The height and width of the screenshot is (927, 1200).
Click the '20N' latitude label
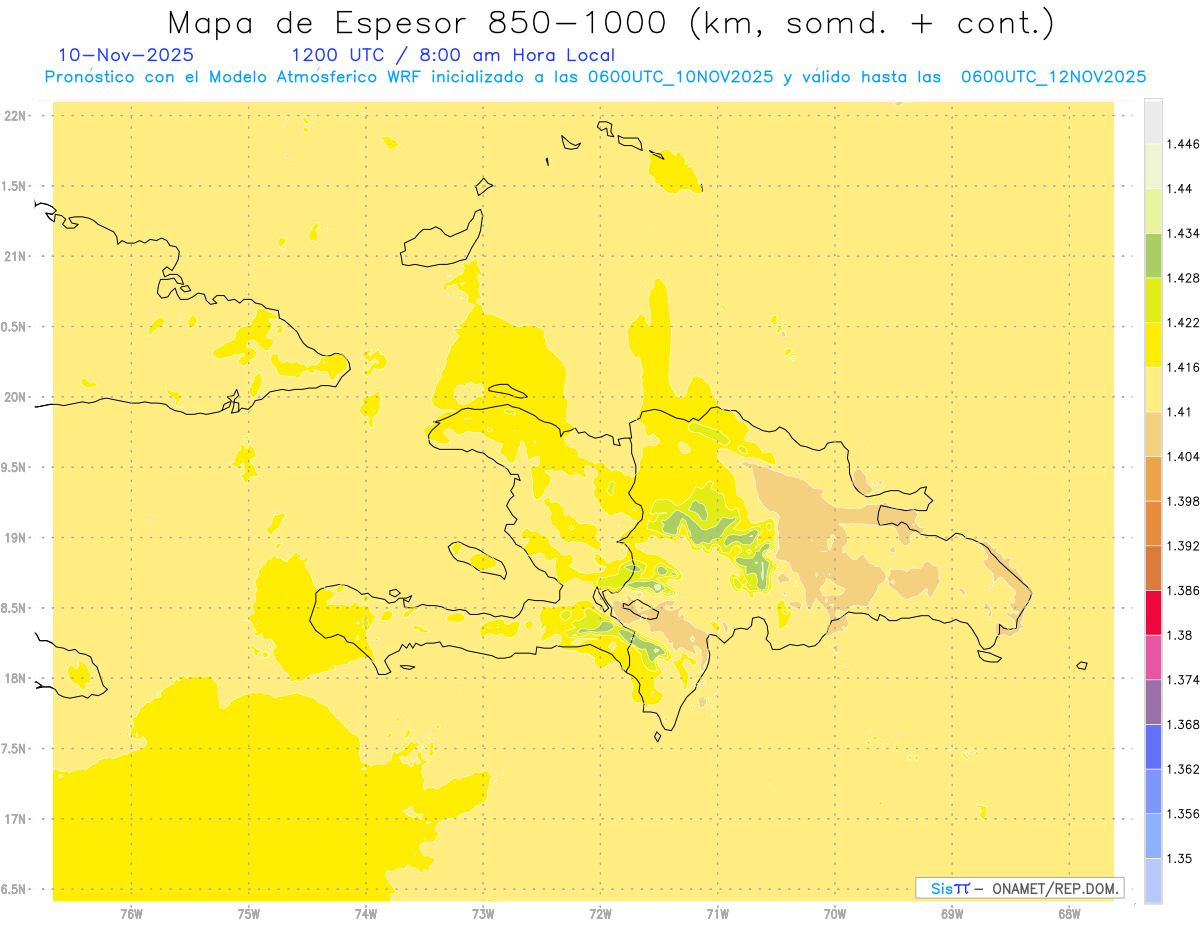click(x=14, y=397)
